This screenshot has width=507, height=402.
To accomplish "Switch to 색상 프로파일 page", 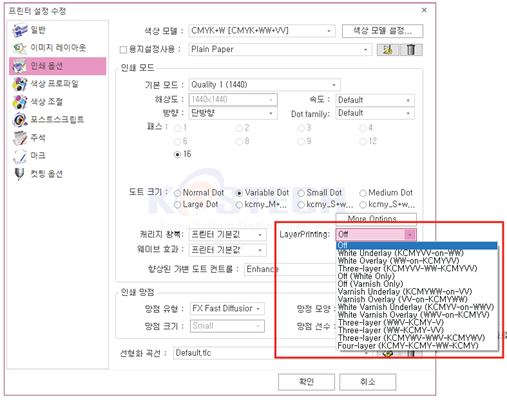I will (58, 84).
